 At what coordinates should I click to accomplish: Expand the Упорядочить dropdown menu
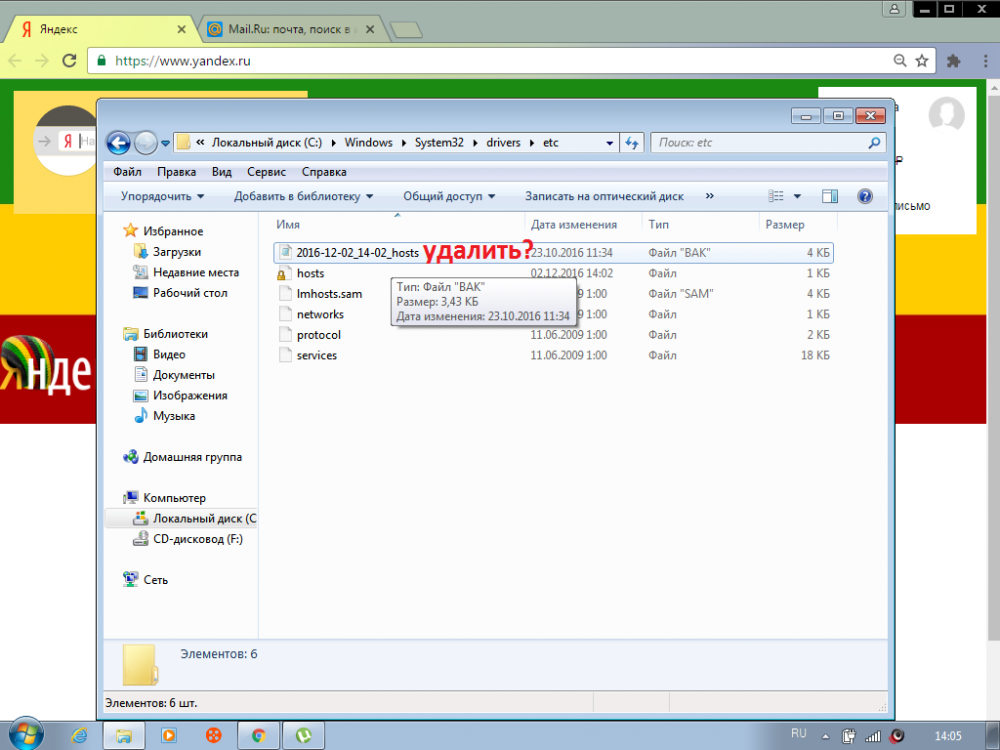tap(162, 197)
